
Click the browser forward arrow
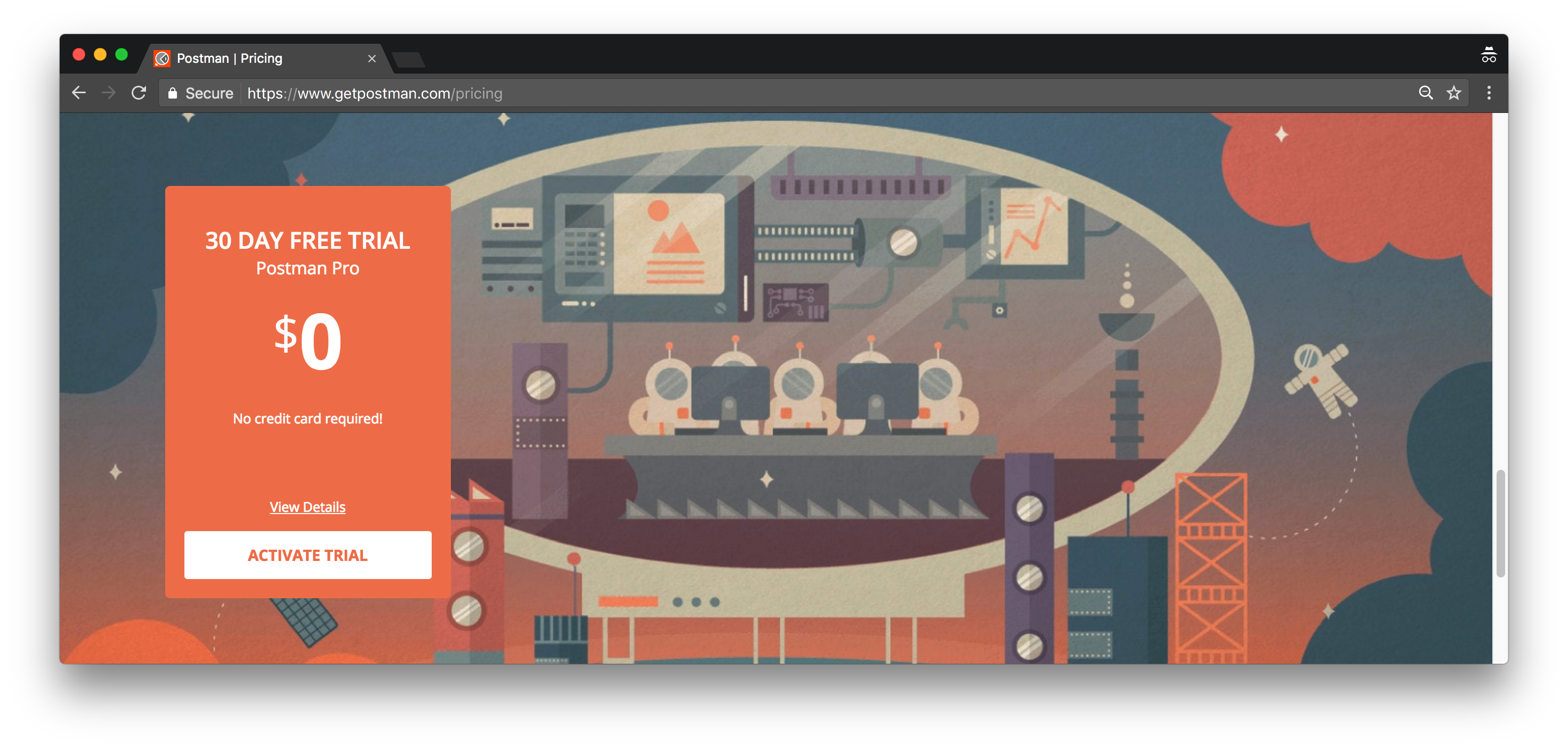click(108, 93)
